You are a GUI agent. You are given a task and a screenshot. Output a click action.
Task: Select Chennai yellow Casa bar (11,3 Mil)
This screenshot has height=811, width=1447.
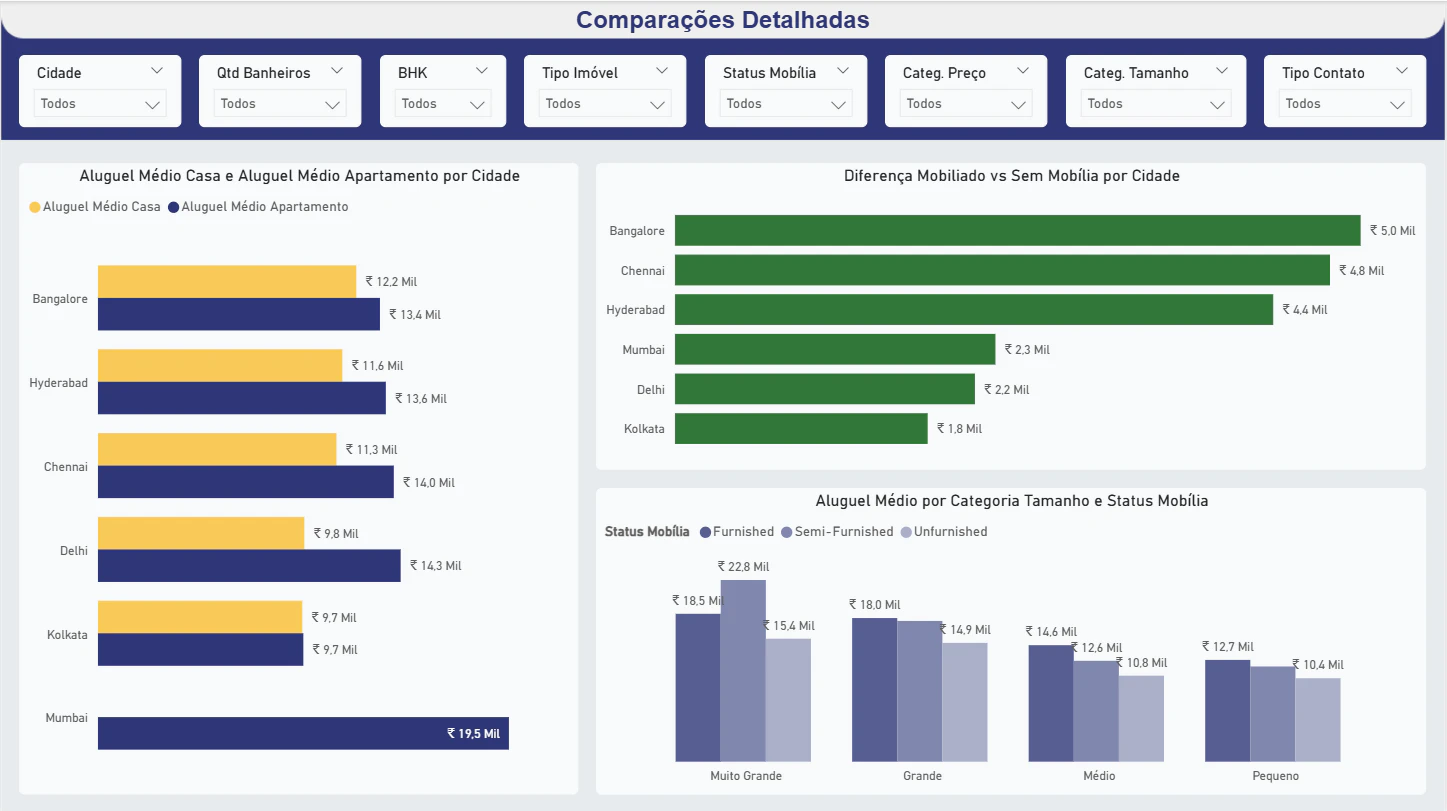(x=217, y=449)
